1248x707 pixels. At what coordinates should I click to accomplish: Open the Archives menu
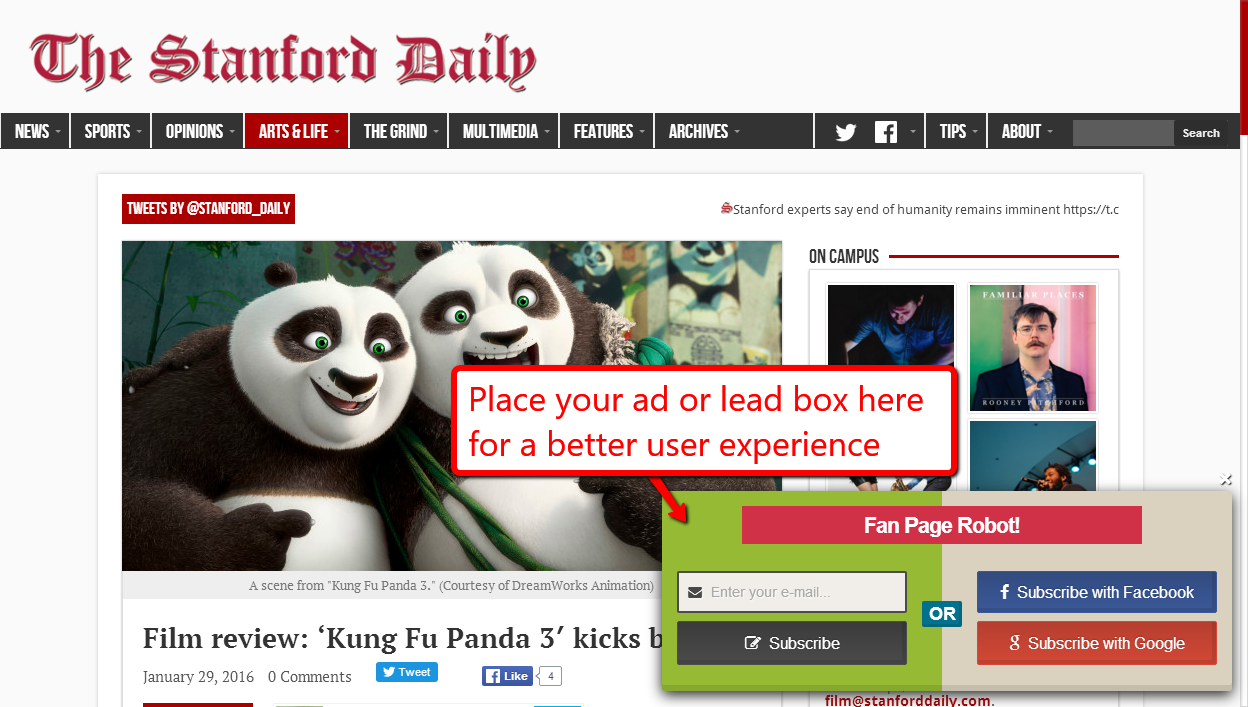click(703, 131)
